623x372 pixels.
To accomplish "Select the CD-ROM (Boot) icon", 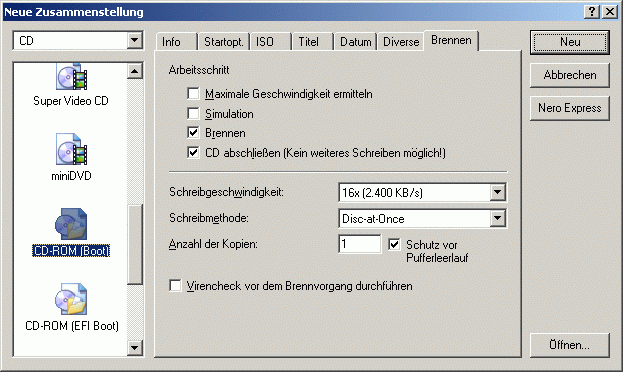I will click(71, 224).
